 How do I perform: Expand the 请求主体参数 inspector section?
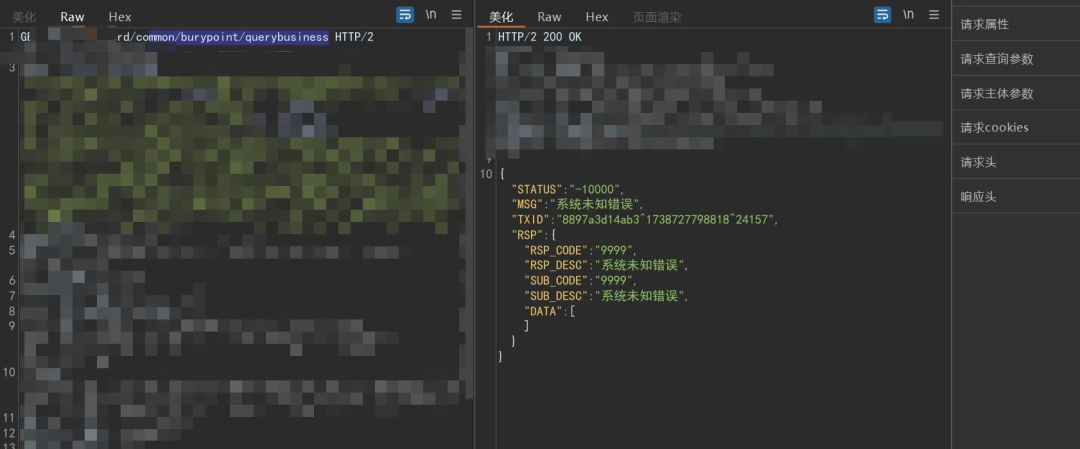(x=1016, y=93)
